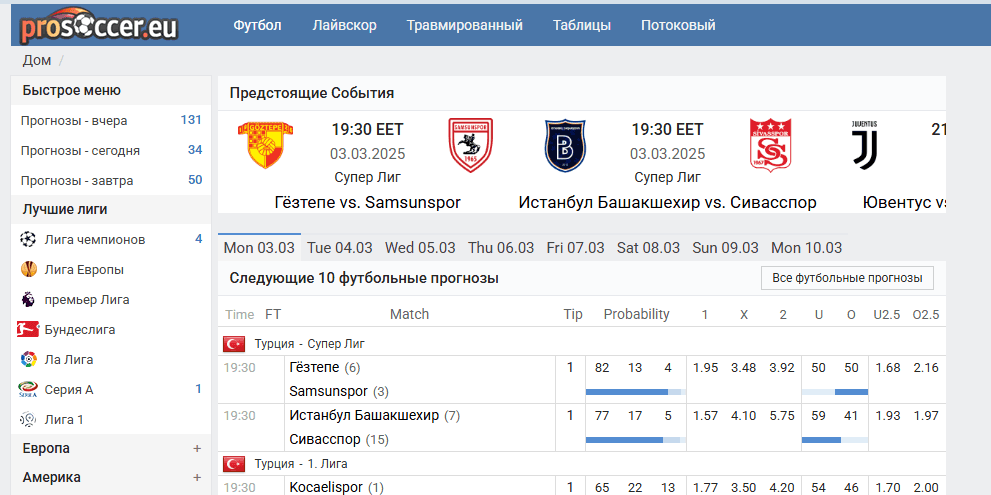Click the prosoccer.eu logo
991x495 pixels.
[99, 24]
